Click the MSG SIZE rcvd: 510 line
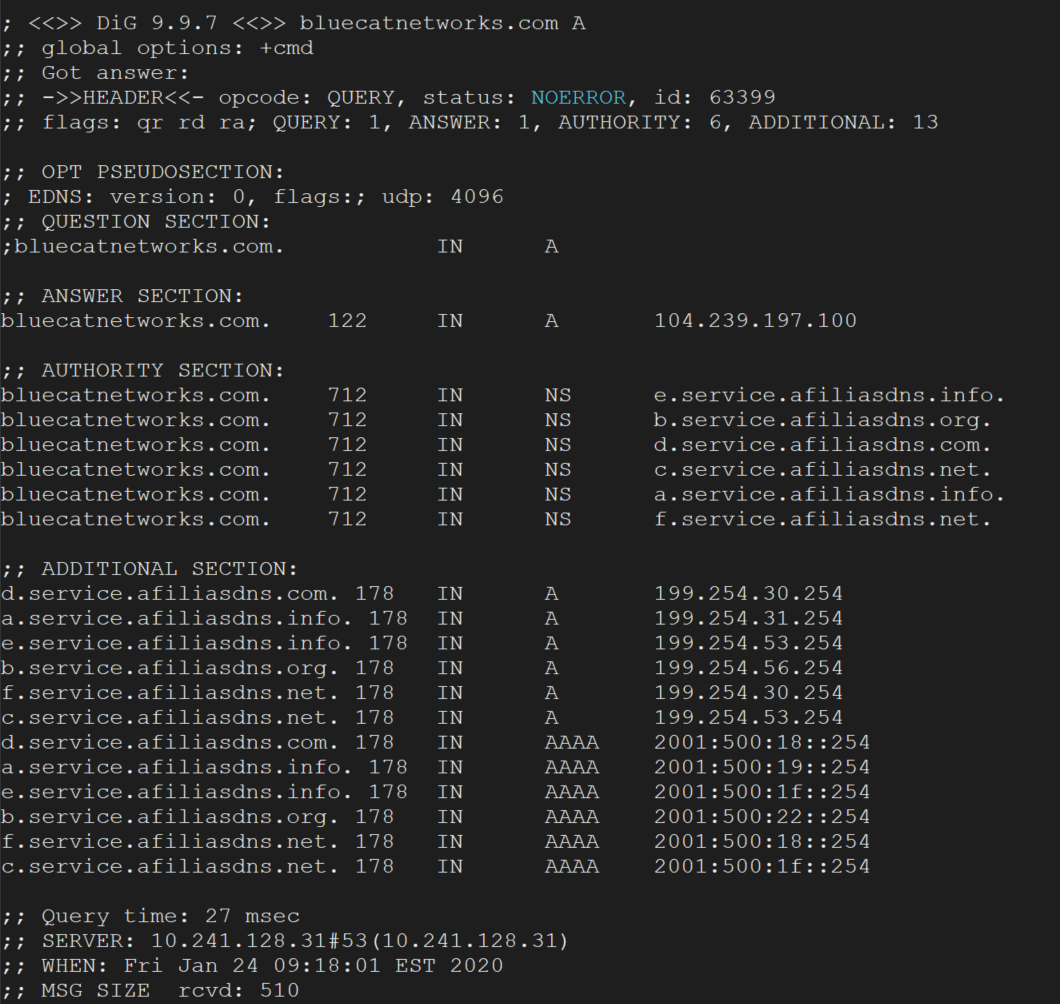The width and height of the screenshot is (1060, 1004). click(150, 990)
